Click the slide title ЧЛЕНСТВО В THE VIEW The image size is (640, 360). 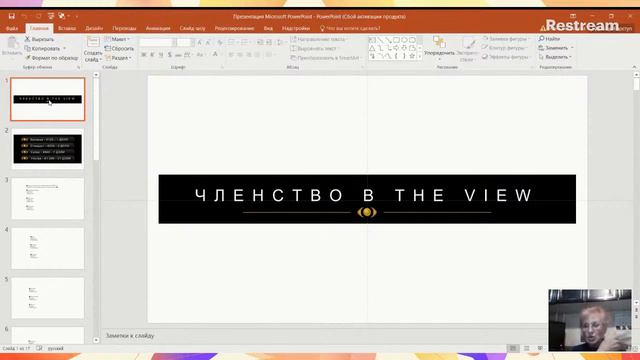click(364, 195)
